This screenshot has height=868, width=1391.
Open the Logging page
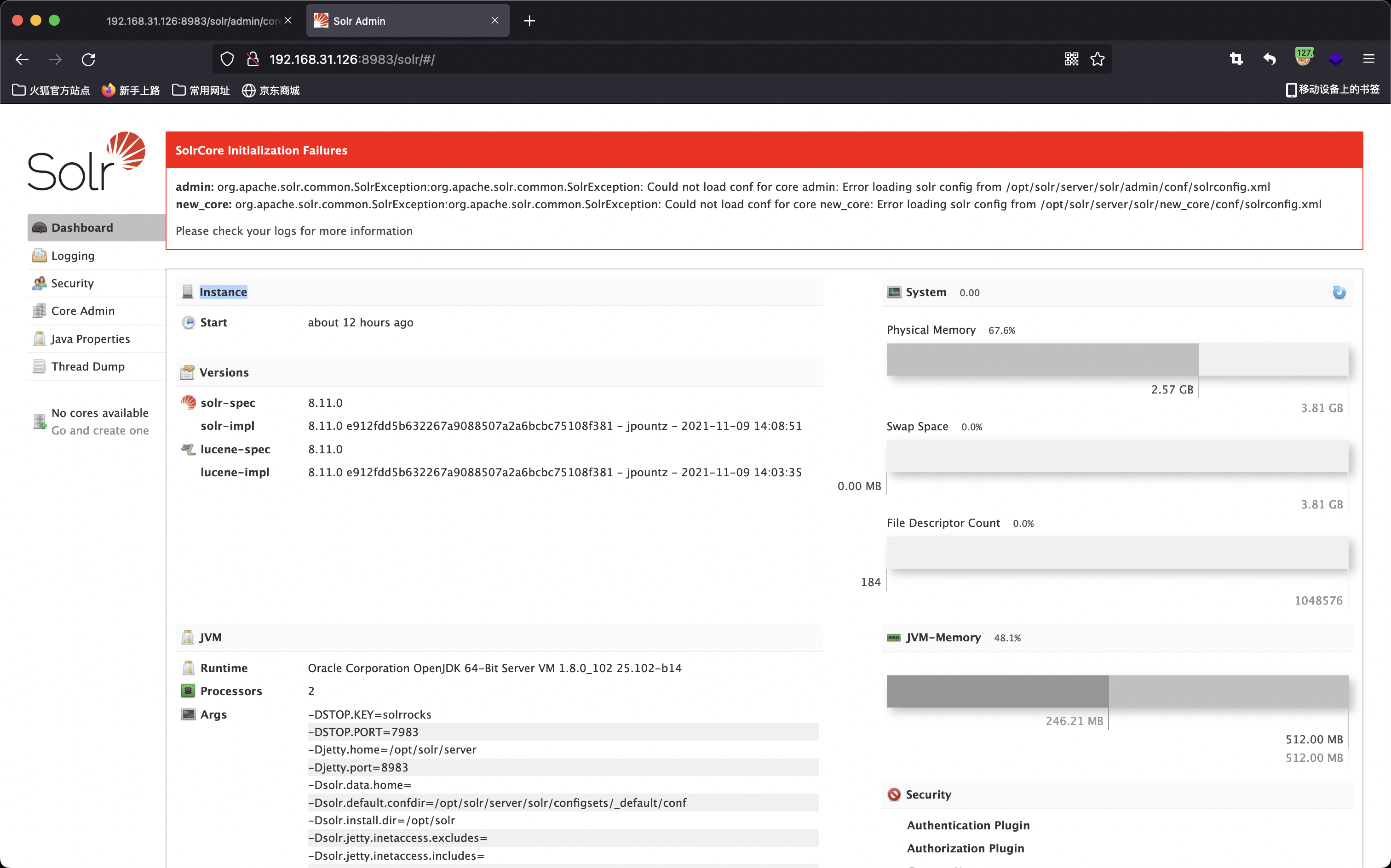72,256
